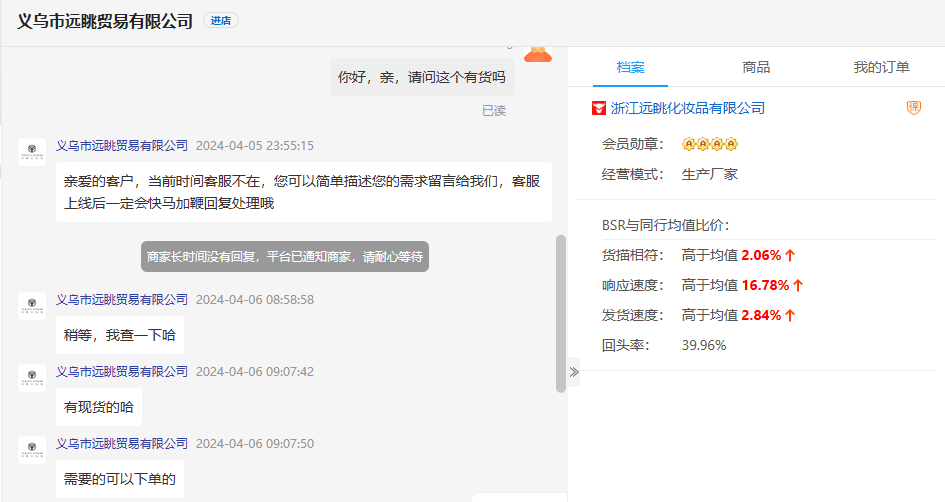Click the red shop icon before company name
This screenshot has height=502, width=945.
tap(598, 108)
